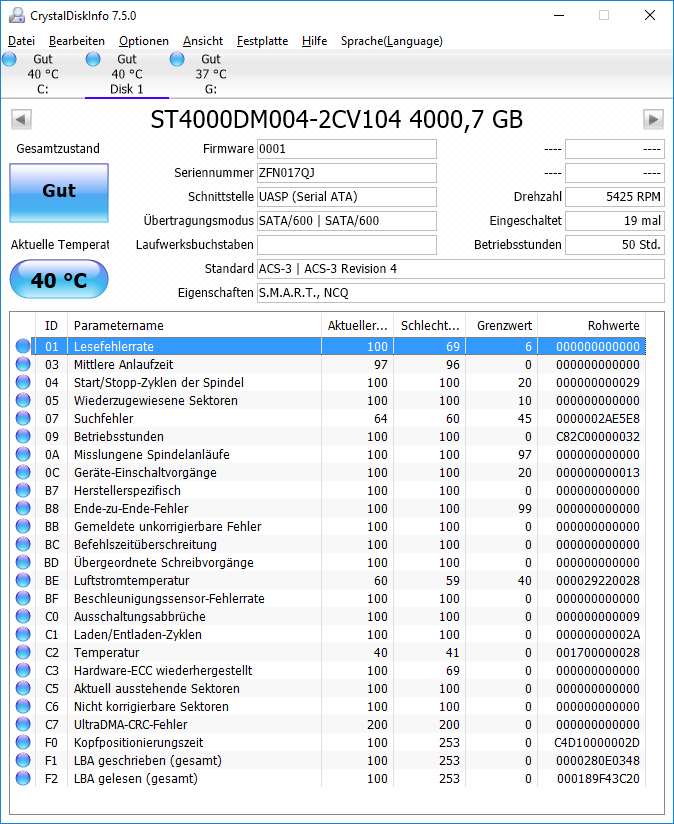
Task: Open the Optionen menu
Action: tap(144, 41)
